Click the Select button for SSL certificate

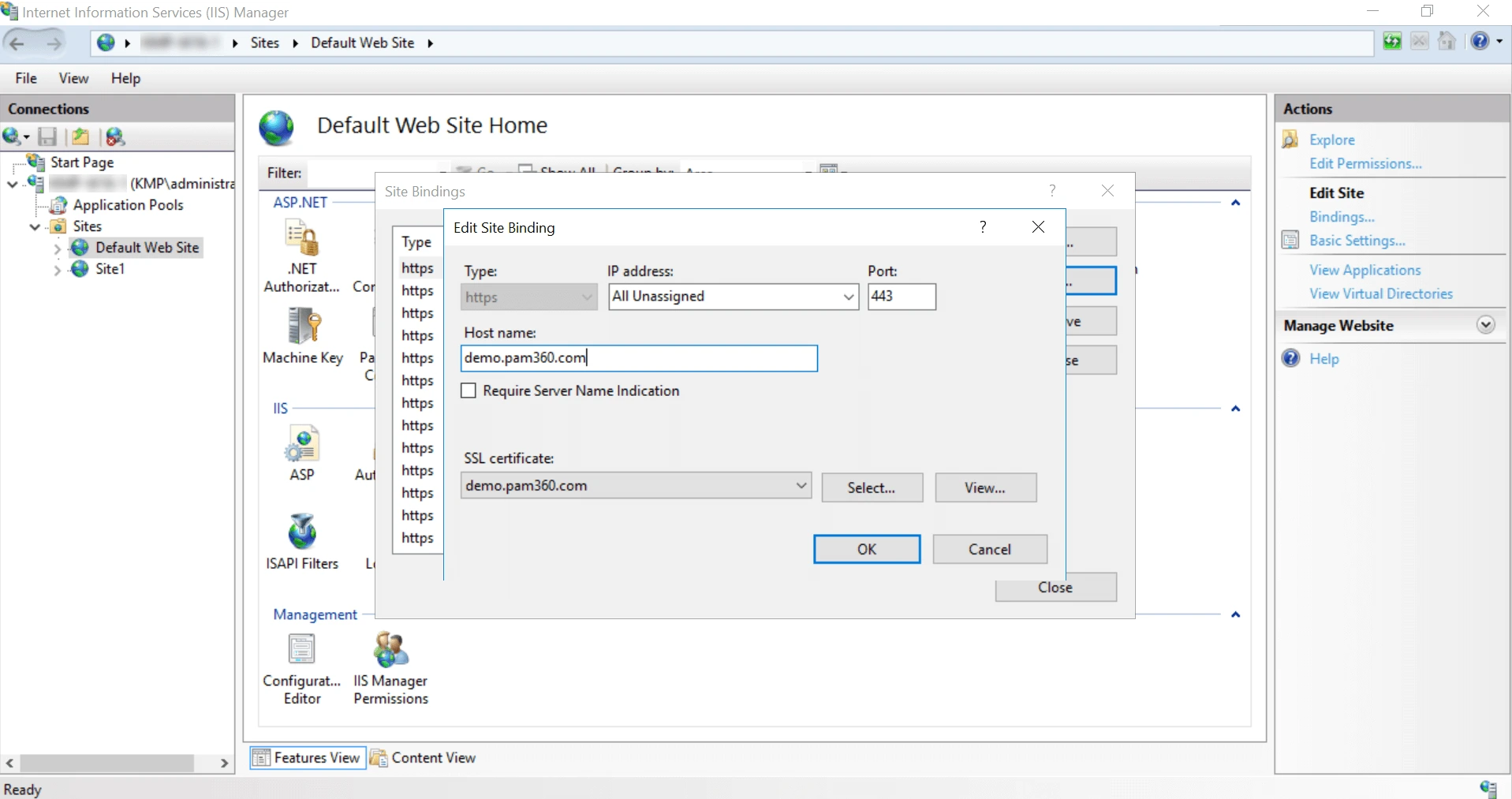(872, 487)
